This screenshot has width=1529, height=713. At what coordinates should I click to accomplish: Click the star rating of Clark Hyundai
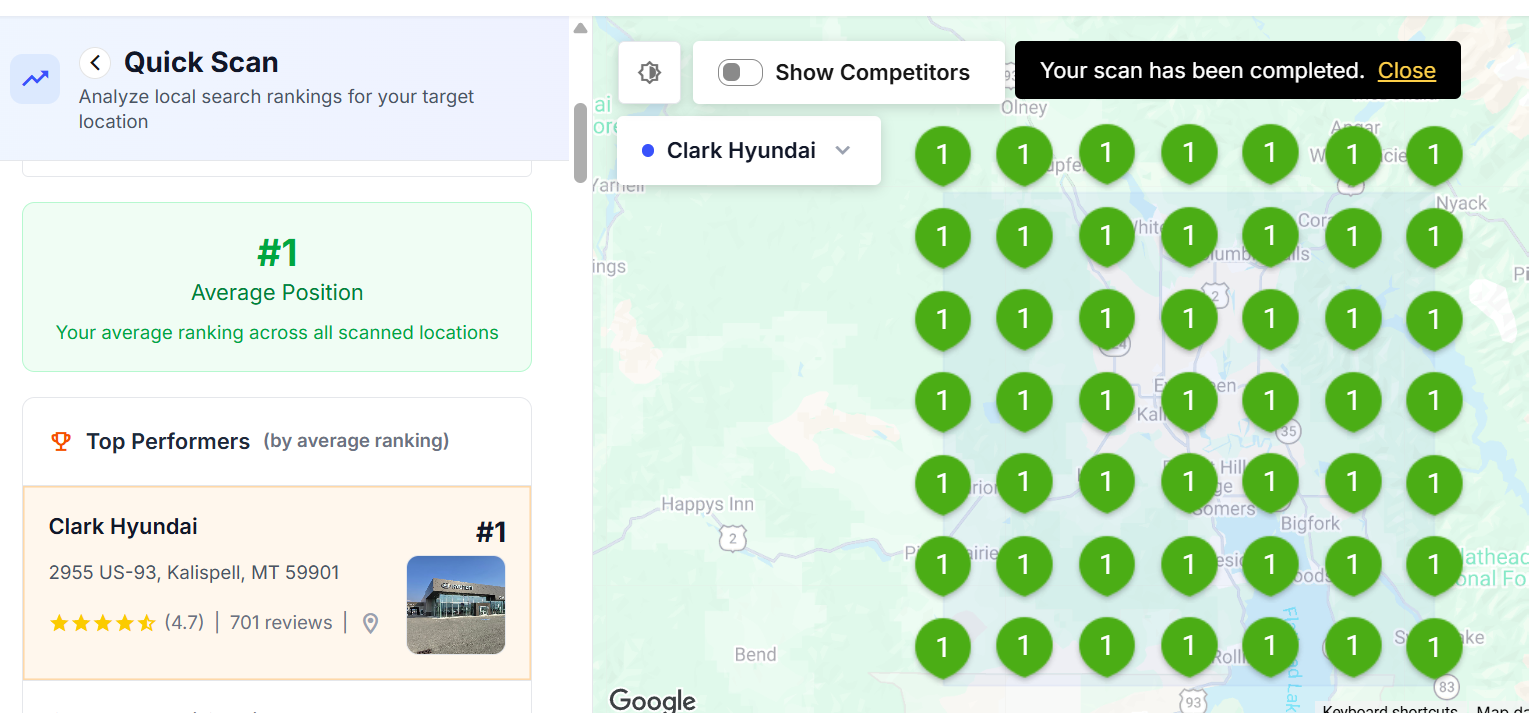pyautogui.click(x=102, y=623)
